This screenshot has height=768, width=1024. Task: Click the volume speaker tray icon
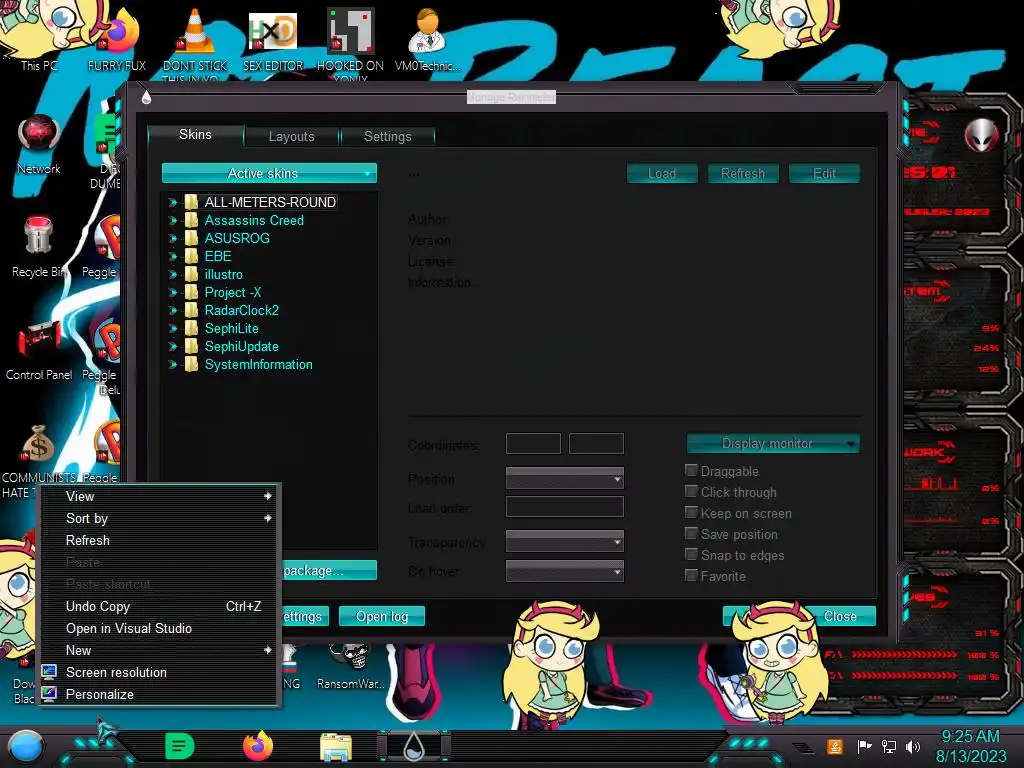pos(913,746)
